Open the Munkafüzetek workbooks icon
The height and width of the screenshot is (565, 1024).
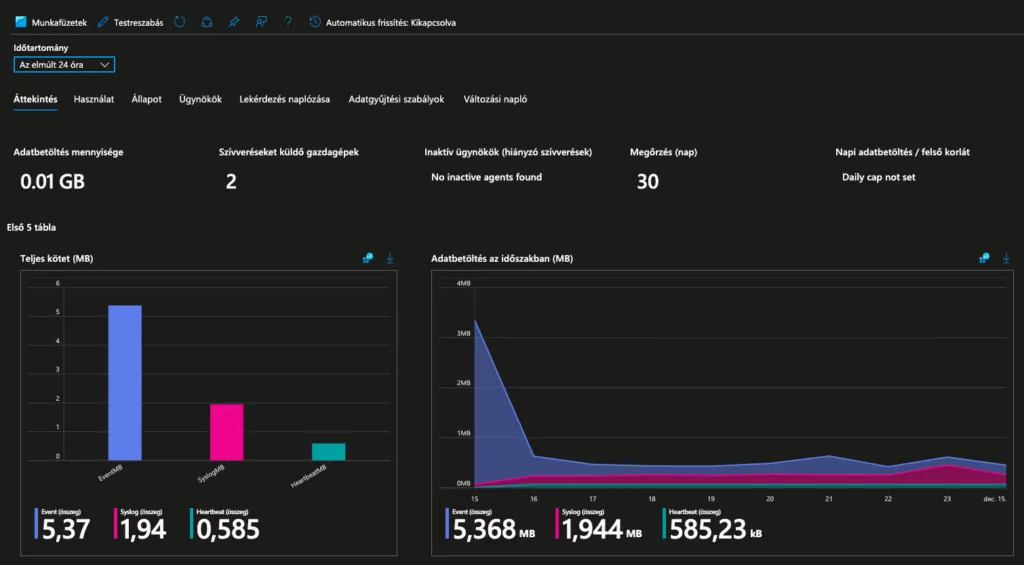tap(21, 22)
